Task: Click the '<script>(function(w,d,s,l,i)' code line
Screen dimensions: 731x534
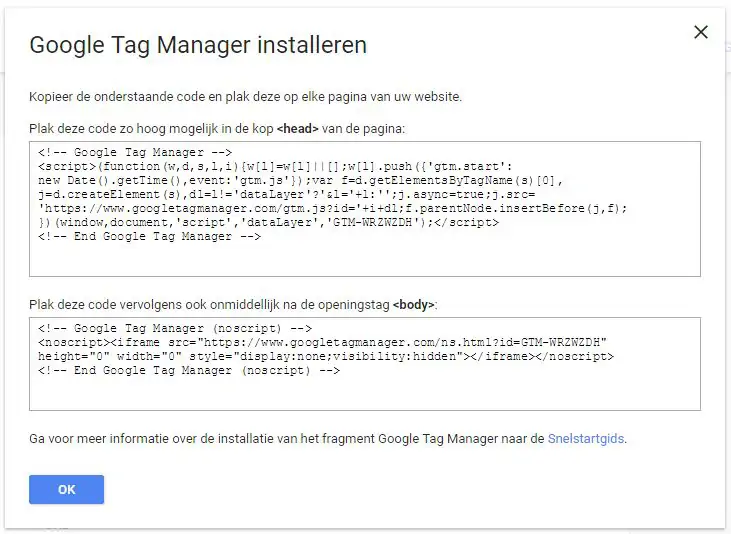Action: click(276, 166)
